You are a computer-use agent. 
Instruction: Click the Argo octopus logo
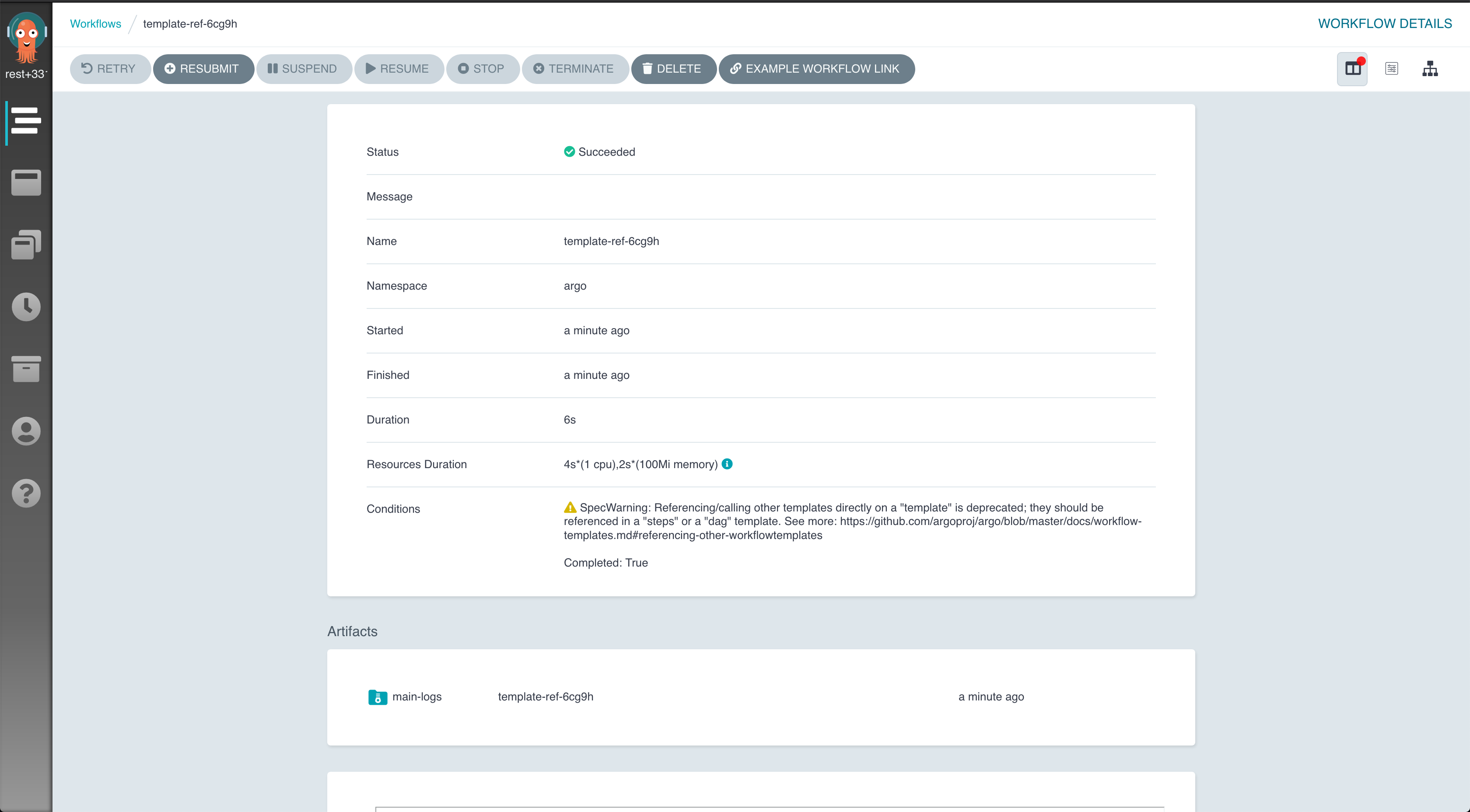(26, 38)
